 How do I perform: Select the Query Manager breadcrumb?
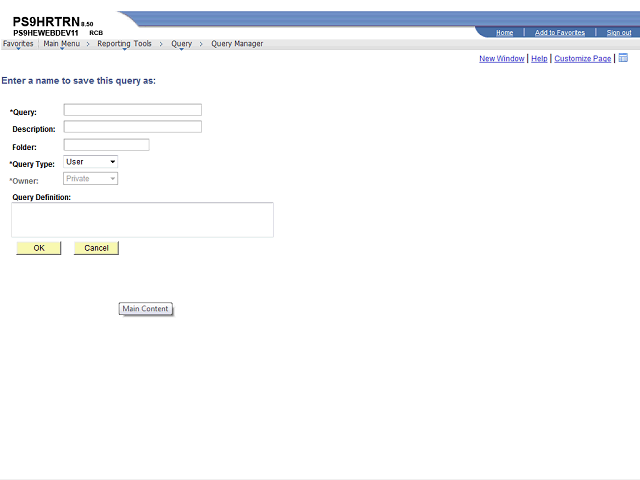pyautogui.click(x=237, y=44)
